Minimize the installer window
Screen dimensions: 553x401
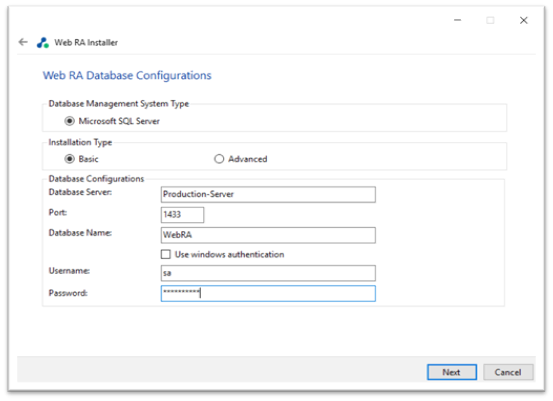pos(457,20)
